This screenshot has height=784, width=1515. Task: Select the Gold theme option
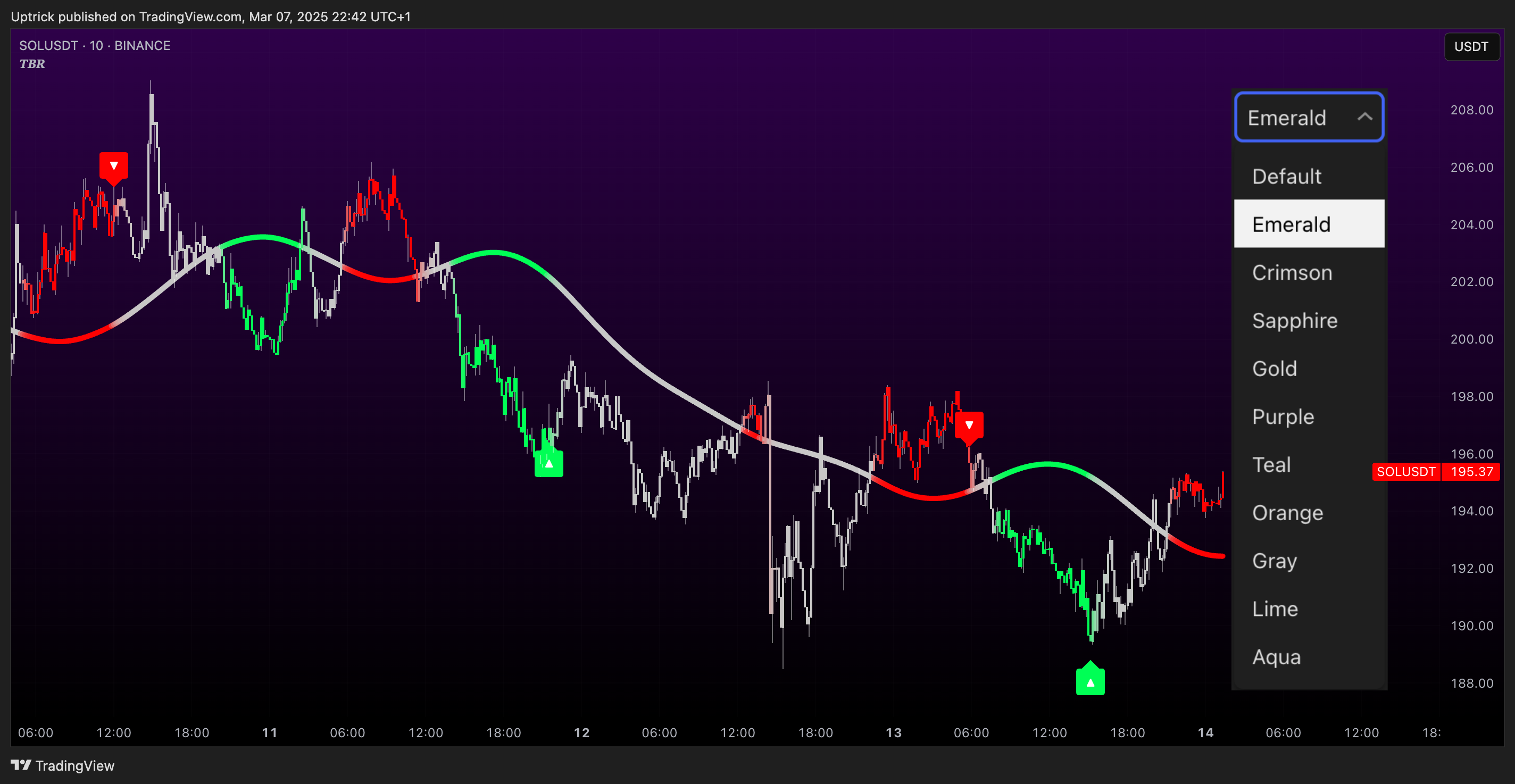coord(1309,368)
